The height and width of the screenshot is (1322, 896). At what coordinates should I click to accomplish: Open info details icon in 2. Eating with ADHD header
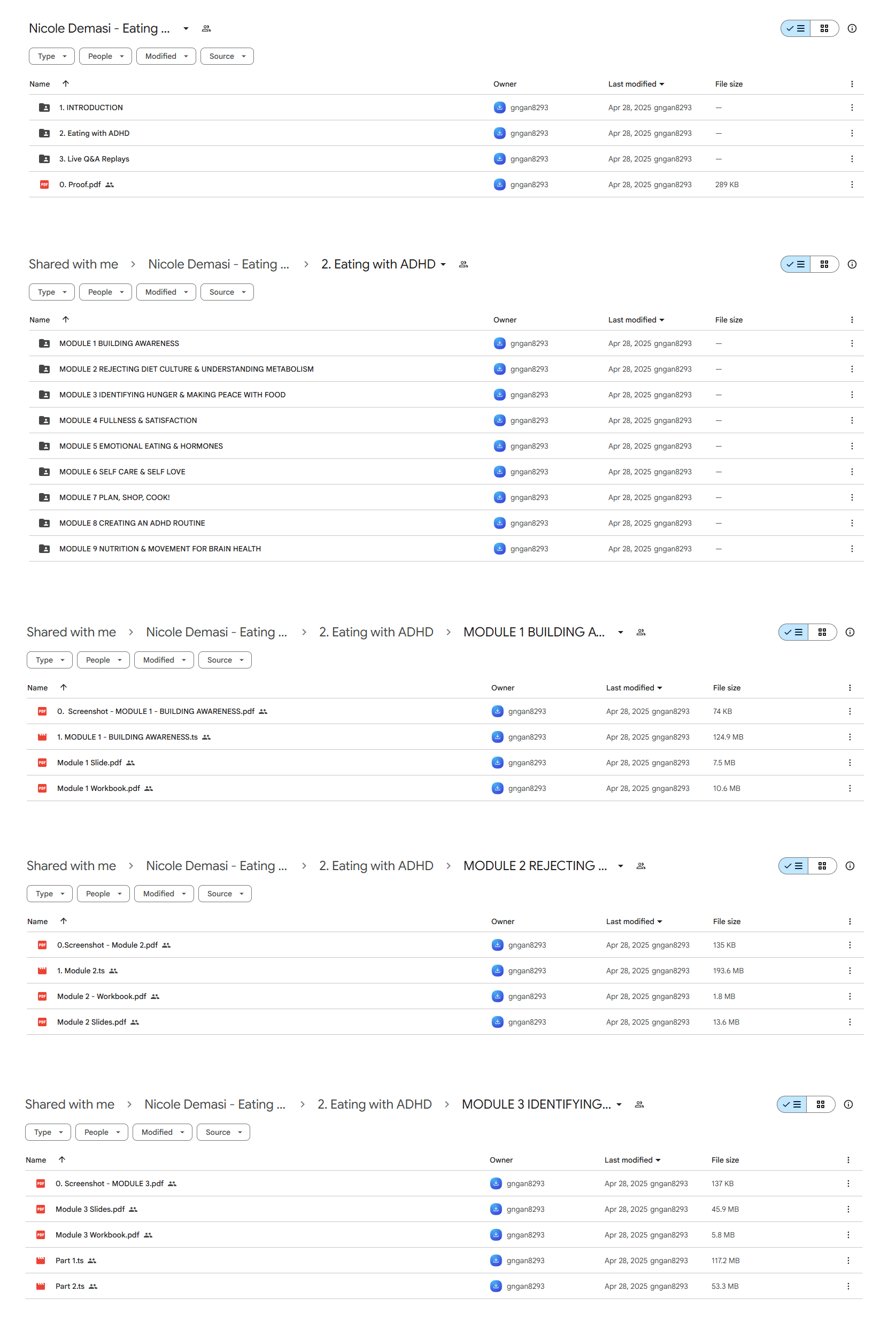coord(851,264)
